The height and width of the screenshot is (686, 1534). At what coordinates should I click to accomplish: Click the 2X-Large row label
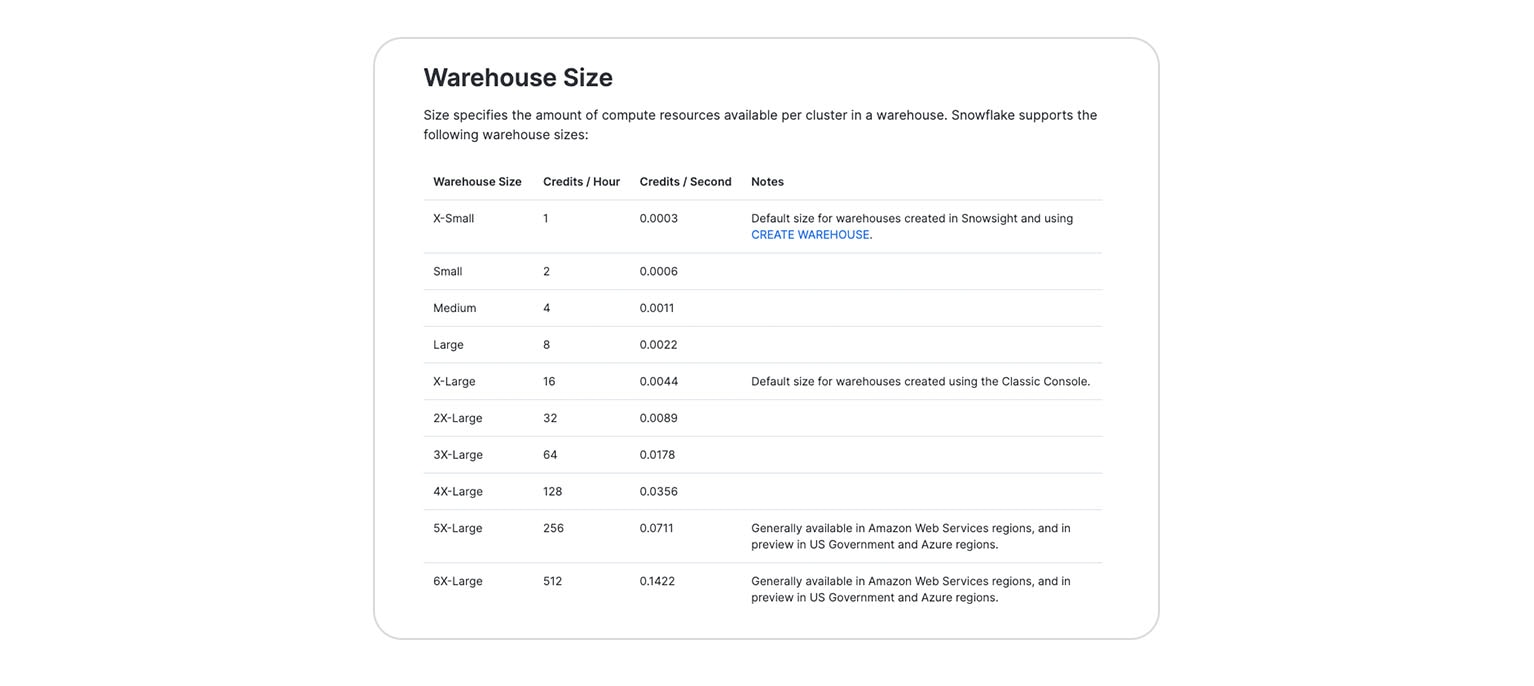[458, 418]
